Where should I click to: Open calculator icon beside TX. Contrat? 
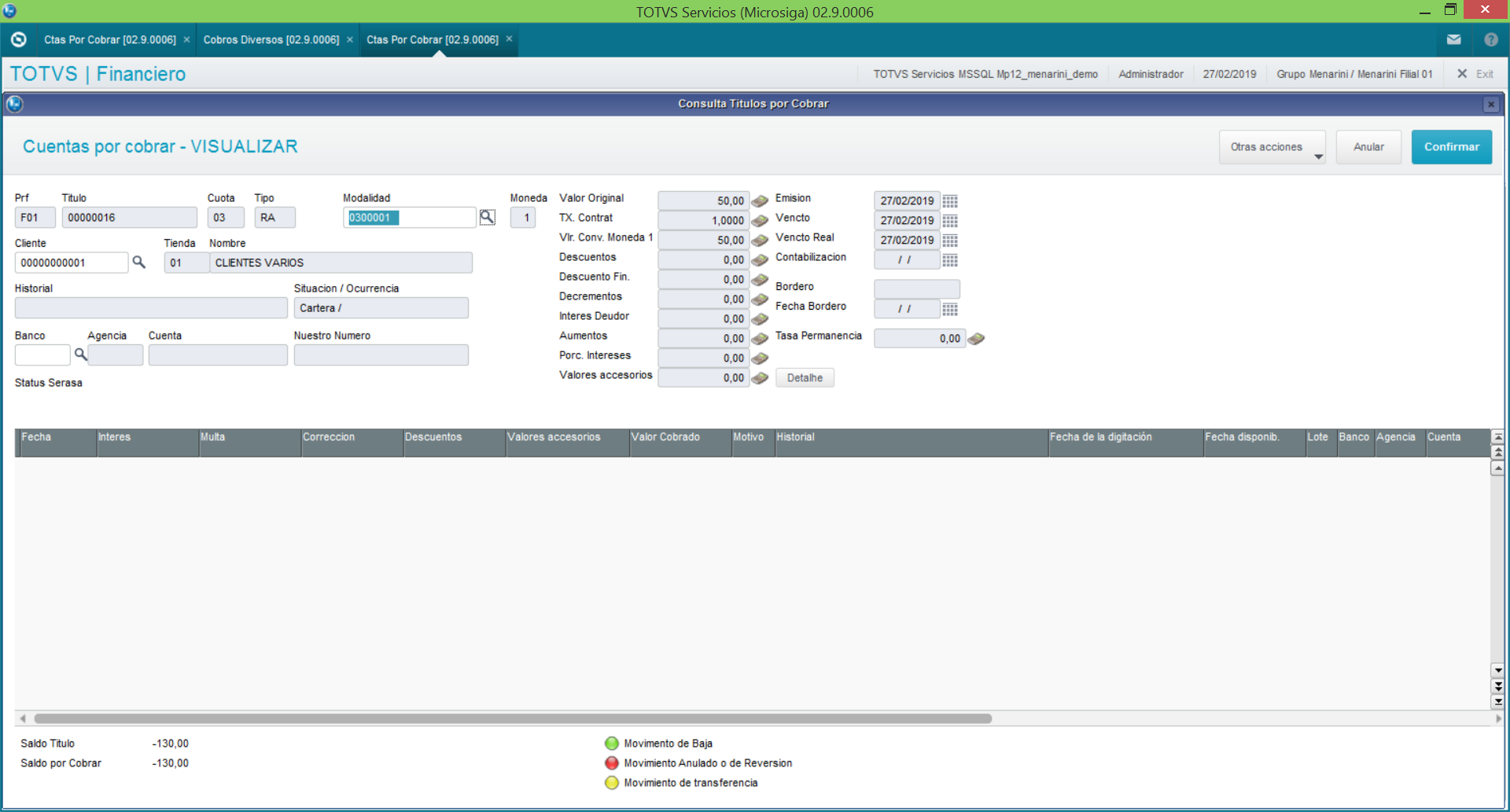click(760, 221)
